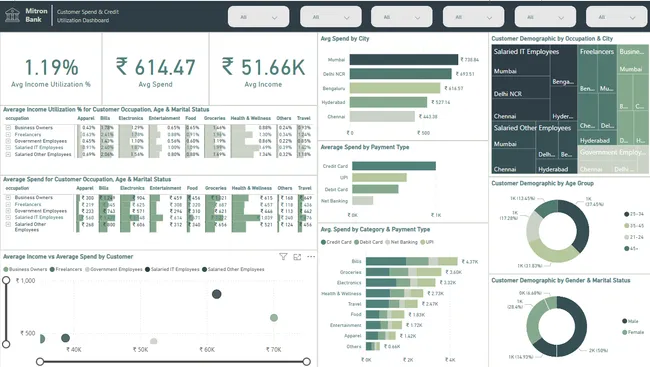Expand Salaried Other Employees in Income Utilization table
The image size is (650, 367).
point(8,154)
